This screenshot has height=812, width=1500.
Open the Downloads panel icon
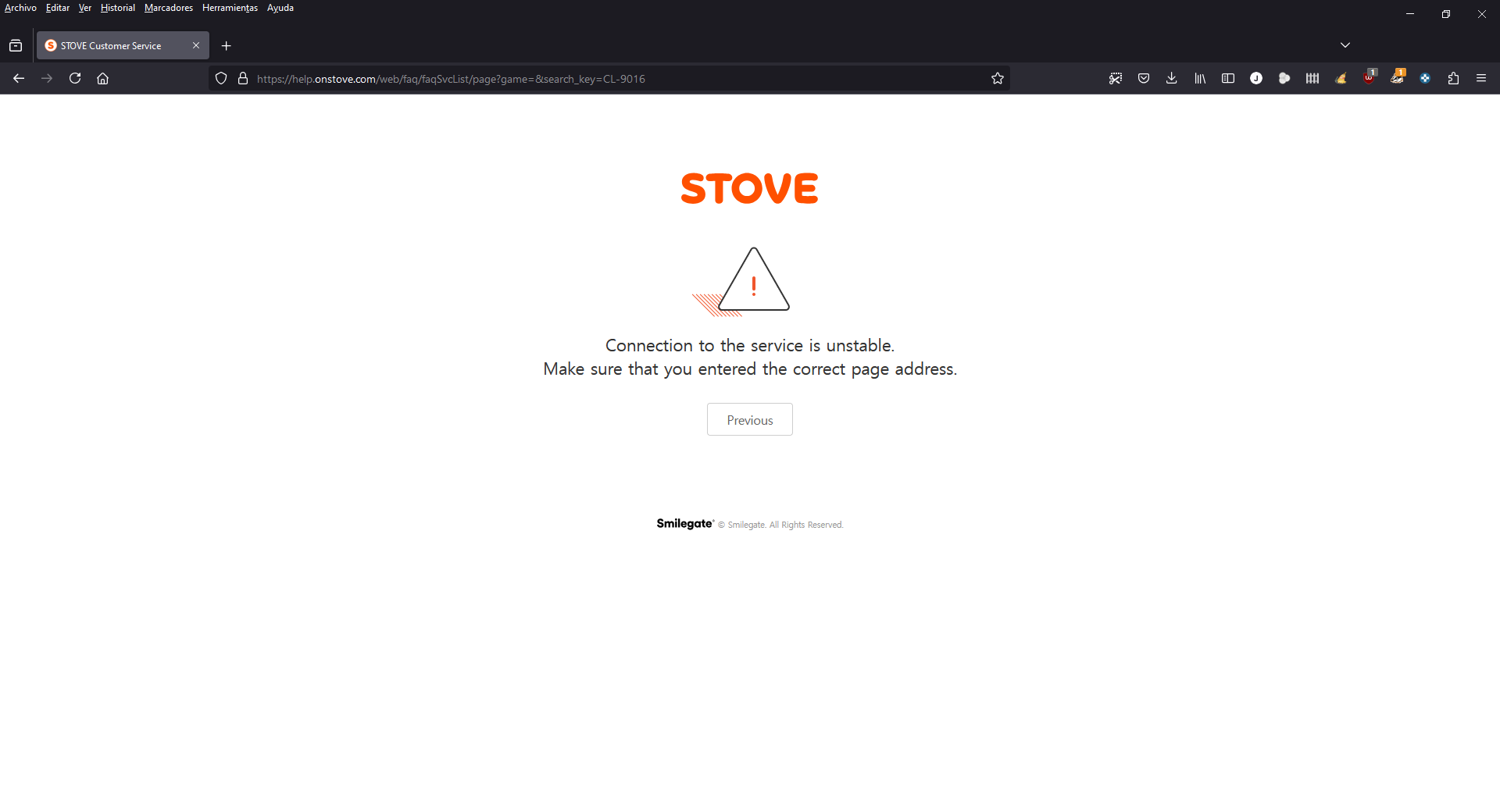(1172, 78)
